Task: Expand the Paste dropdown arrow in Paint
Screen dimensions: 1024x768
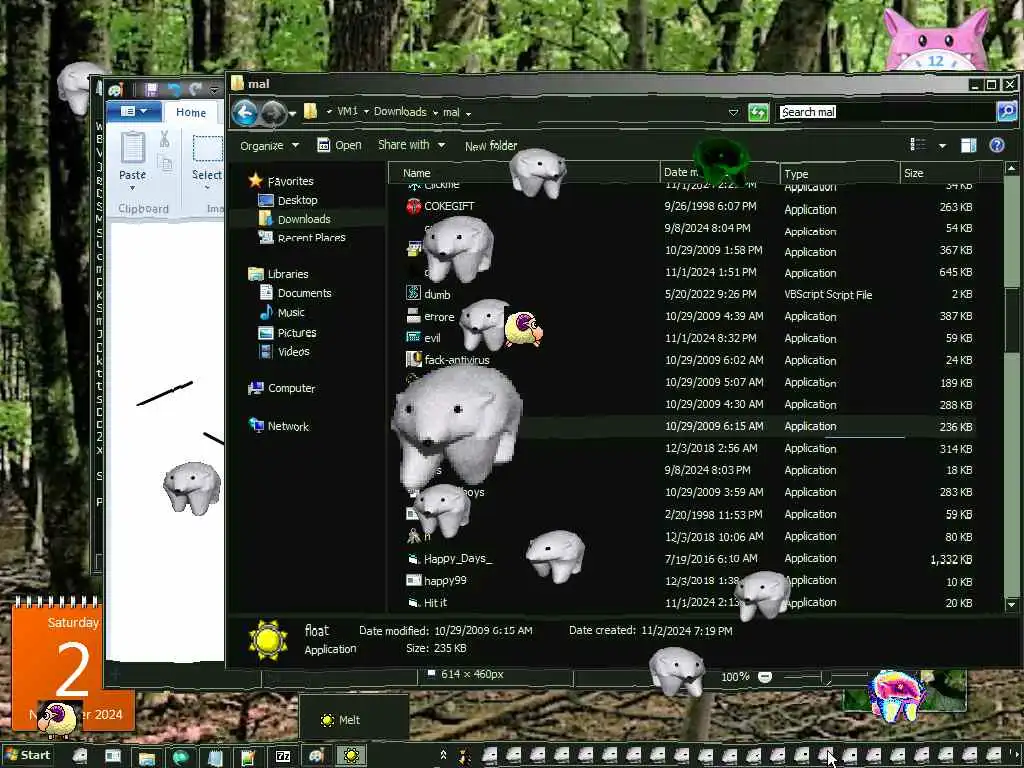Action: 133,187
